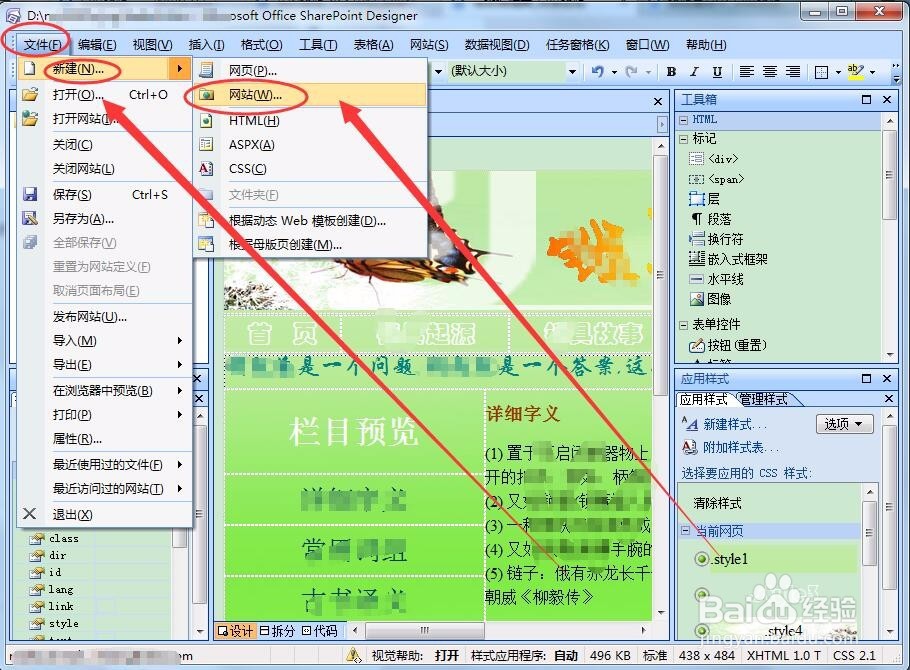Open the Undo history dropdown arrow

(x=614, y=72)
